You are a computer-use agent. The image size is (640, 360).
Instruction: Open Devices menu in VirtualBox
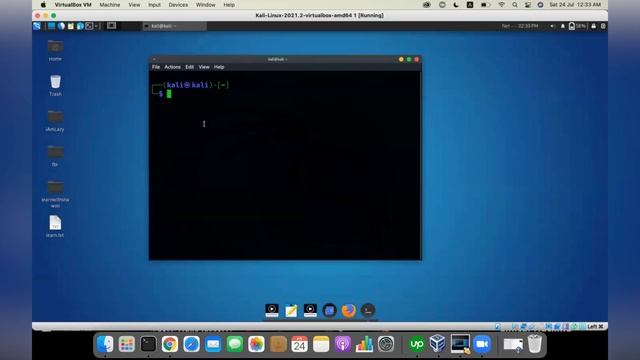tap(178, 5)
